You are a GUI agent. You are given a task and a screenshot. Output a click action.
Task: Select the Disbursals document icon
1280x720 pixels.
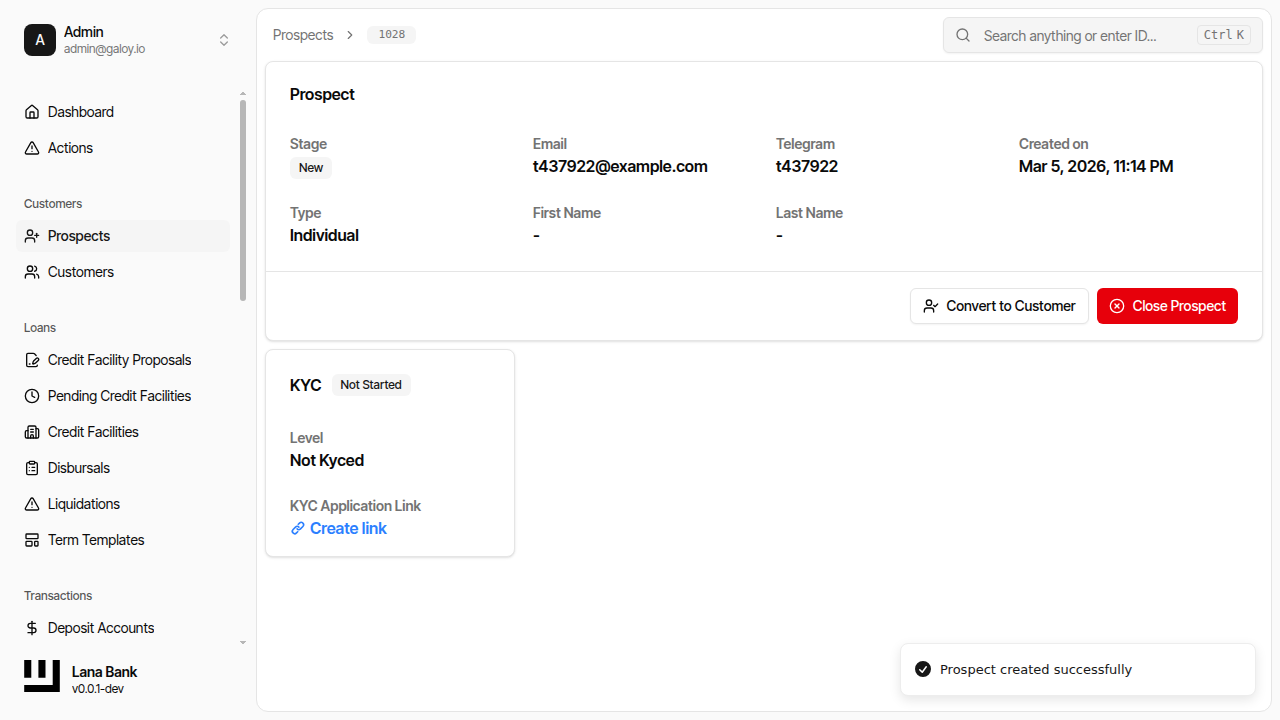pyautogui.click(x=31, y=467)
